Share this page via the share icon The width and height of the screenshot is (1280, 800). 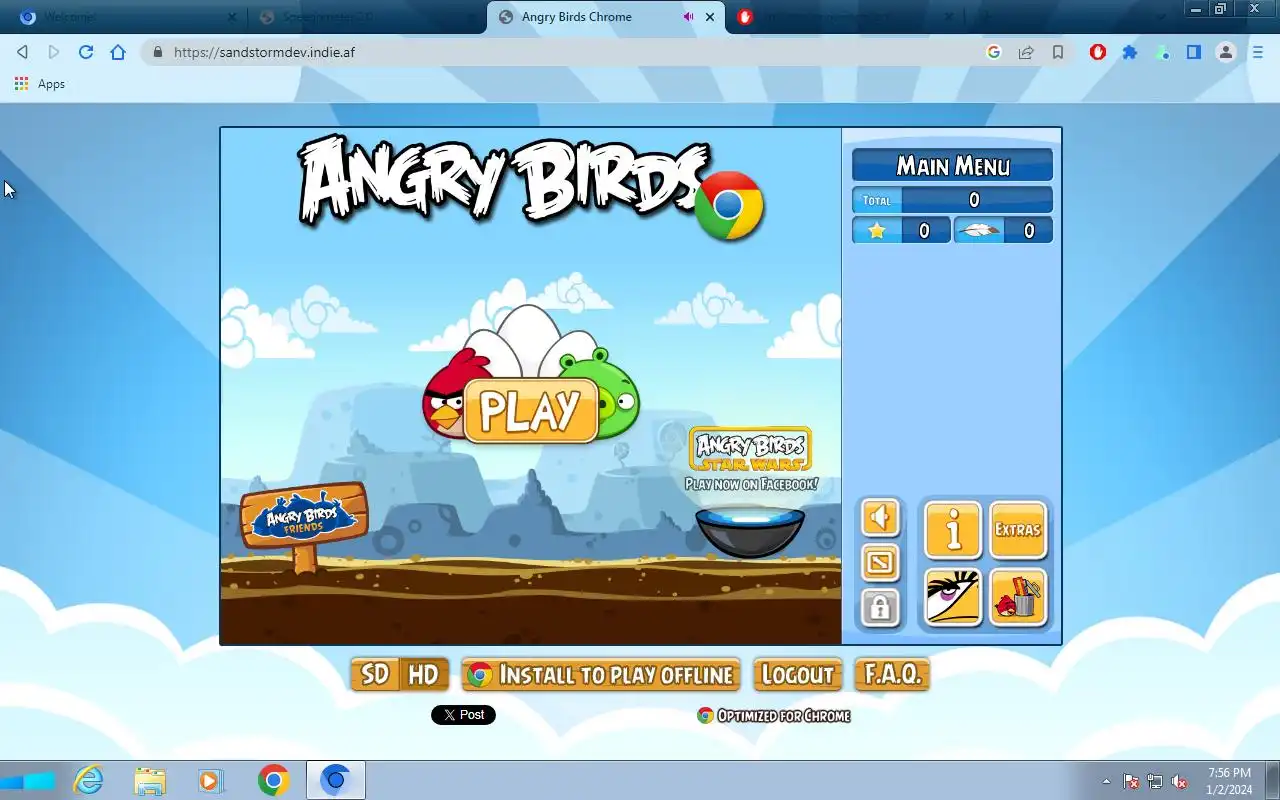coord(1026,52)
